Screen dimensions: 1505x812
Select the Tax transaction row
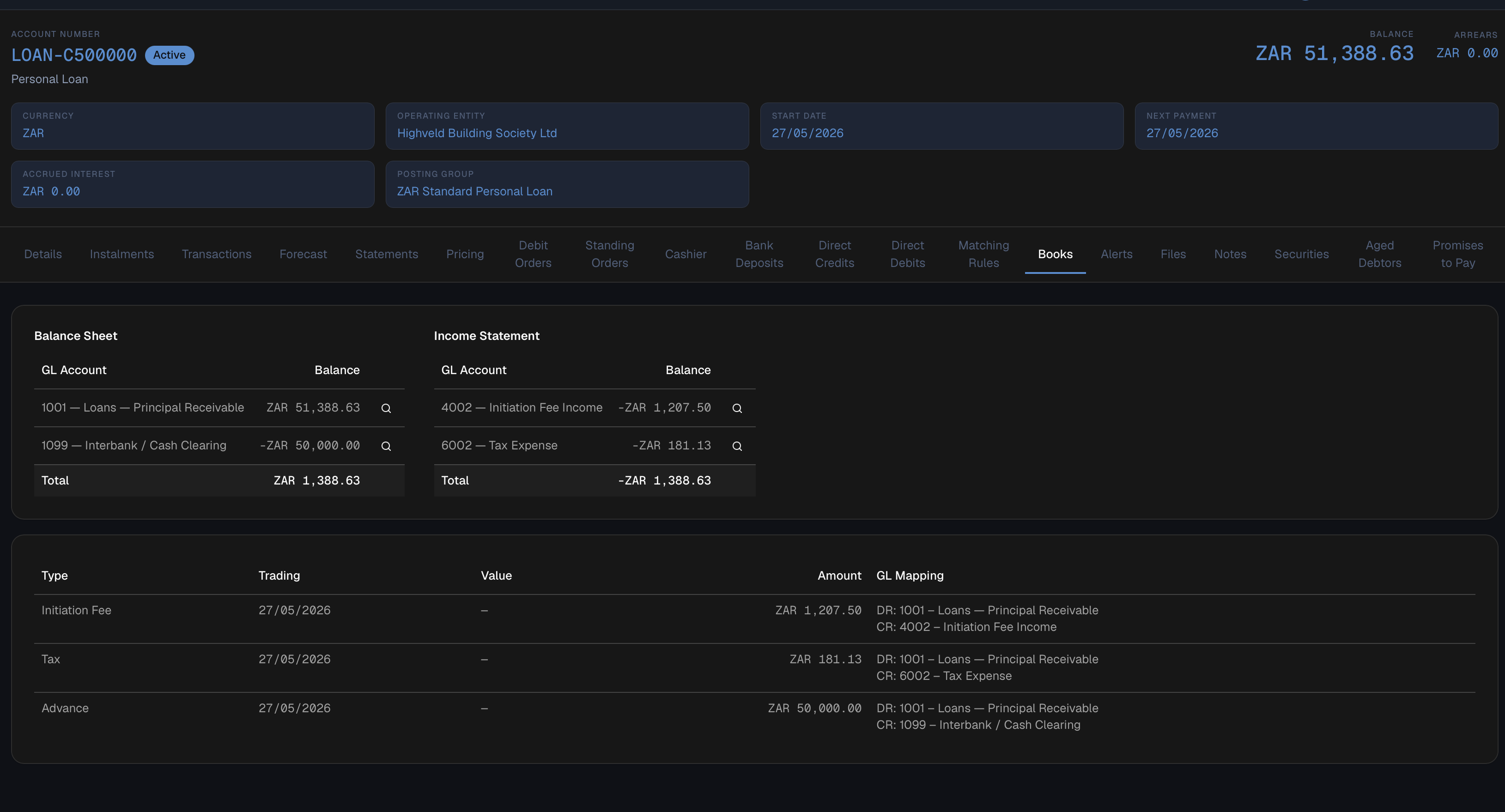(x=754, y=668)
